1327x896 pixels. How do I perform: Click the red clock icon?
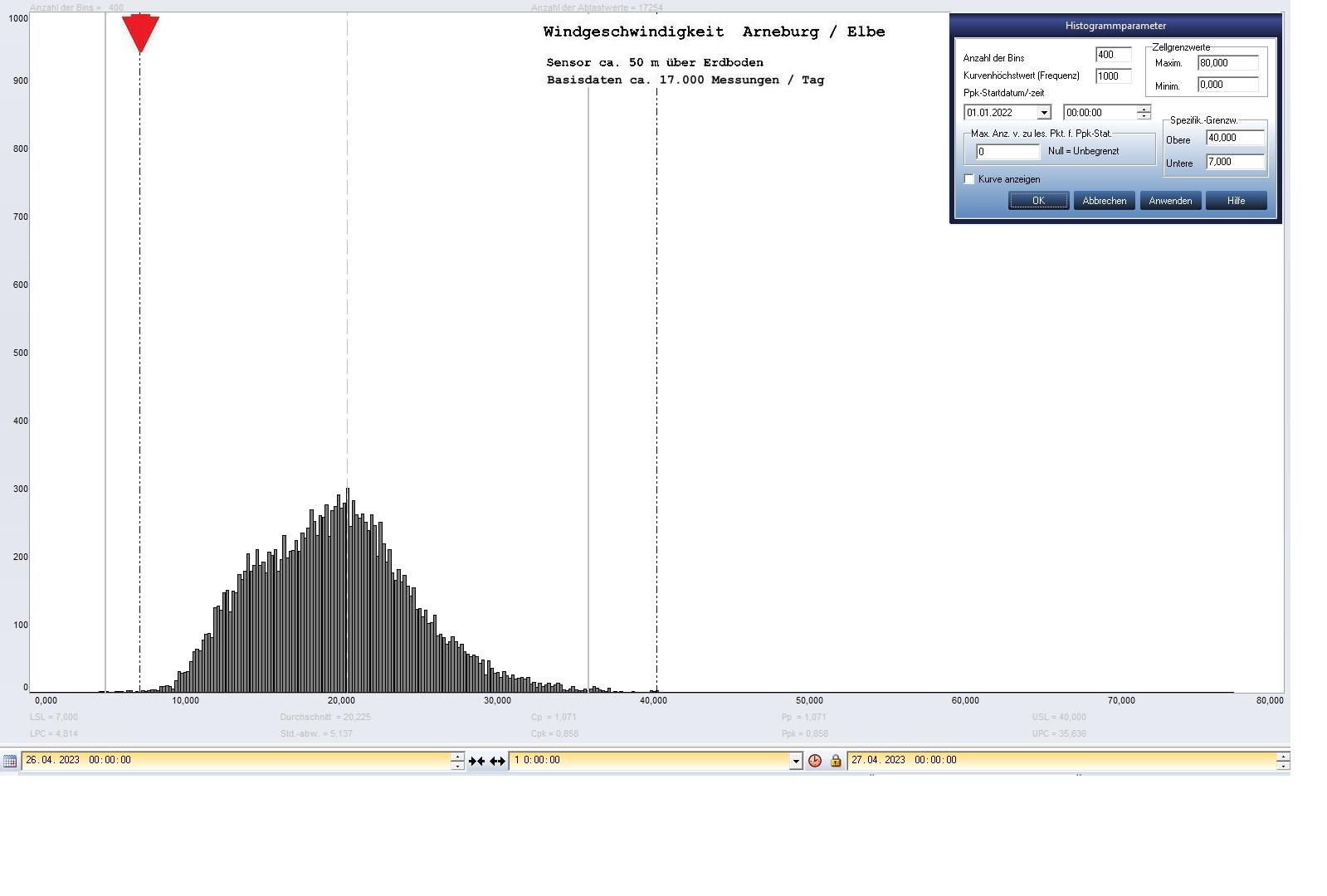815,761
